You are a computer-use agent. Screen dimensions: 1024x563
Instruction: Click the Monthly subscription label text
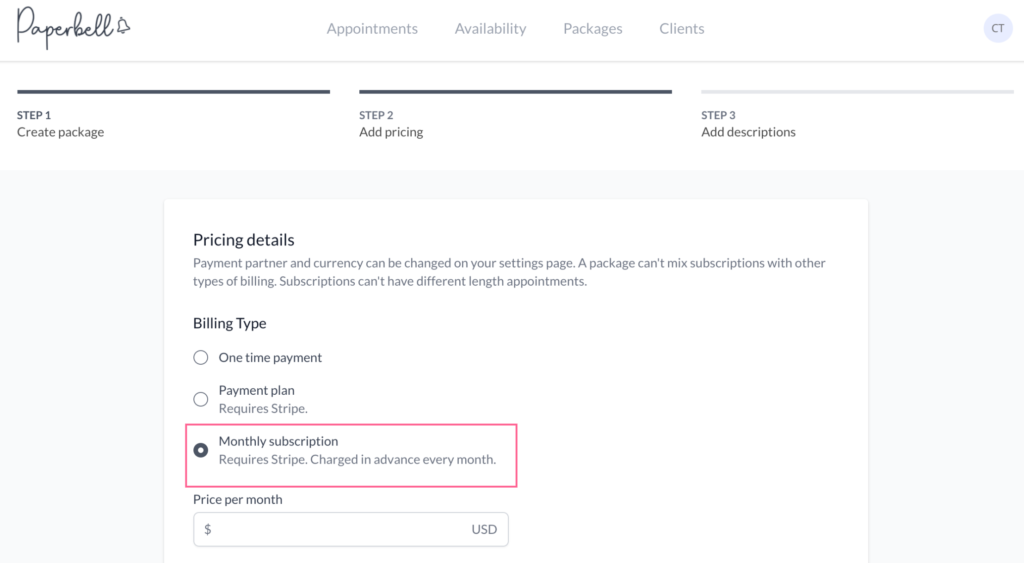pyautogui.click(x=278, y=441)
